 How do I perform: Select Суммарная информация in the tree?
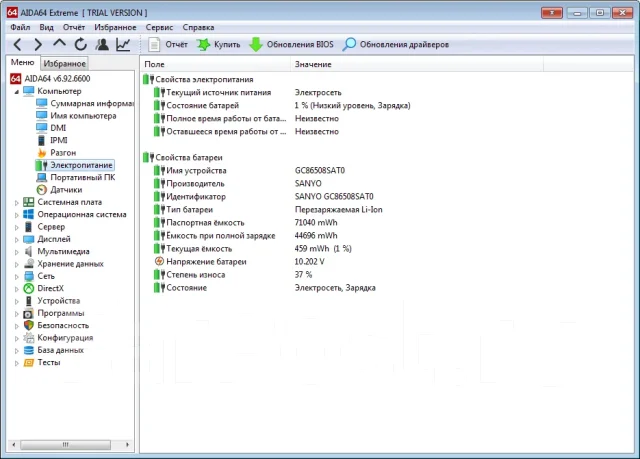pos(85,103)
